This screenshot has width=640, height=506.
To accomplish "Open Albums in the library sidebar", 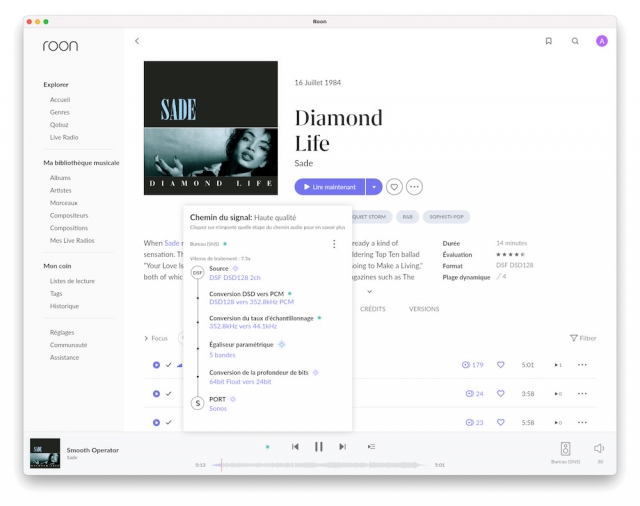I will 60,178.
